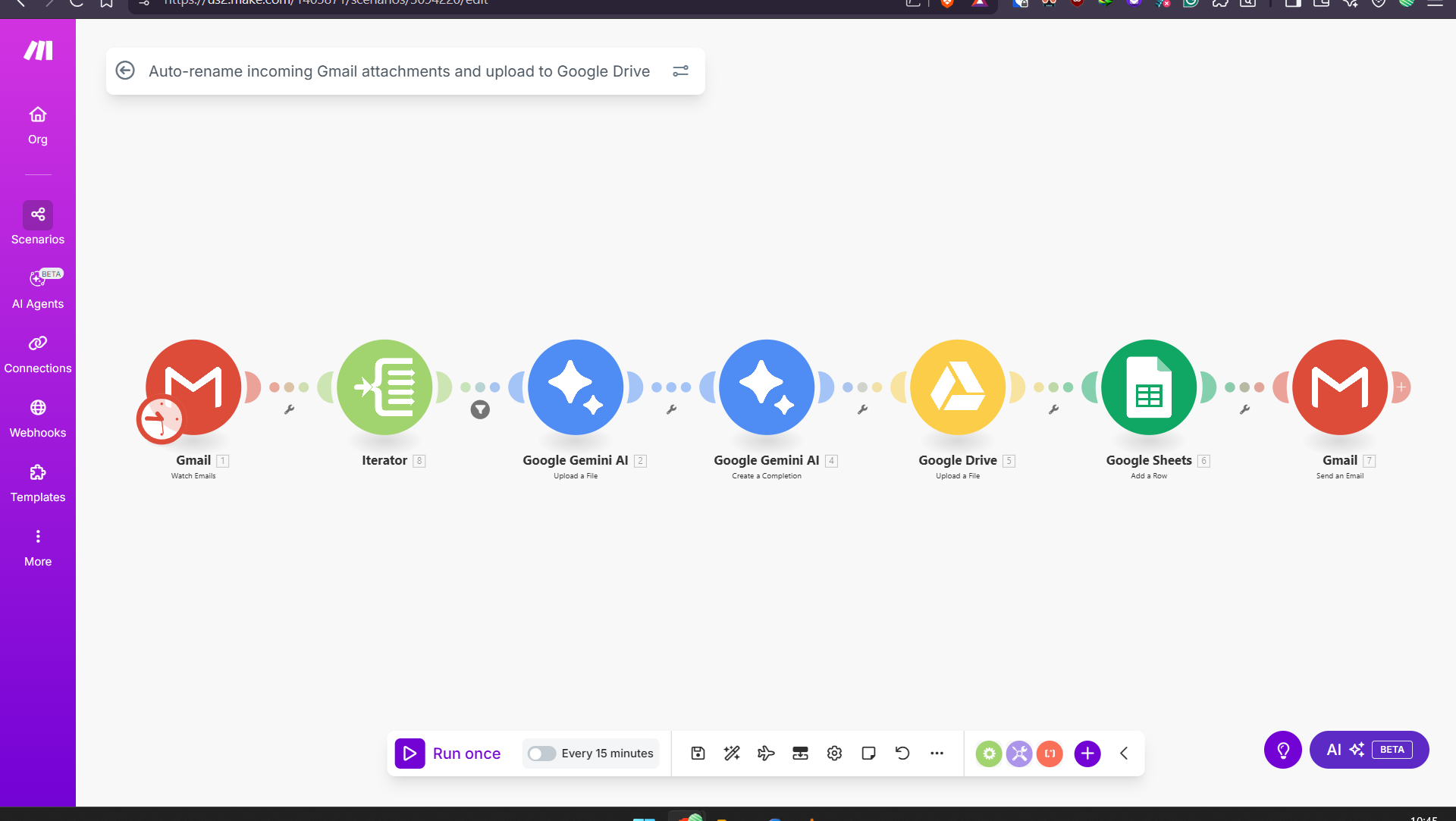Open the green Flow control tools icon
The height and width of the screenshot is (821, 1456).
click(x=989, y=754)
